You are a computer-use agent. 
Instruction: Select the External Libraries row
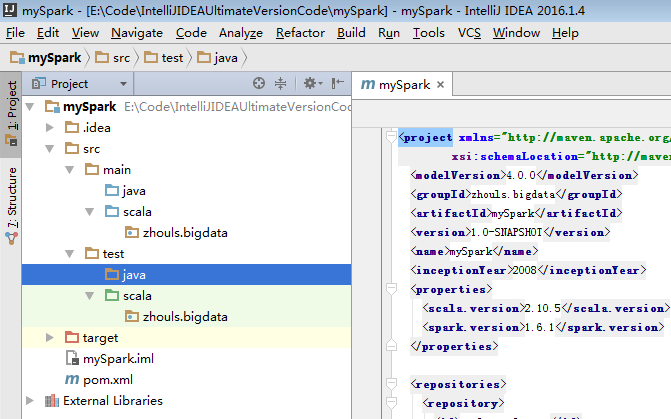pos(187,401)
